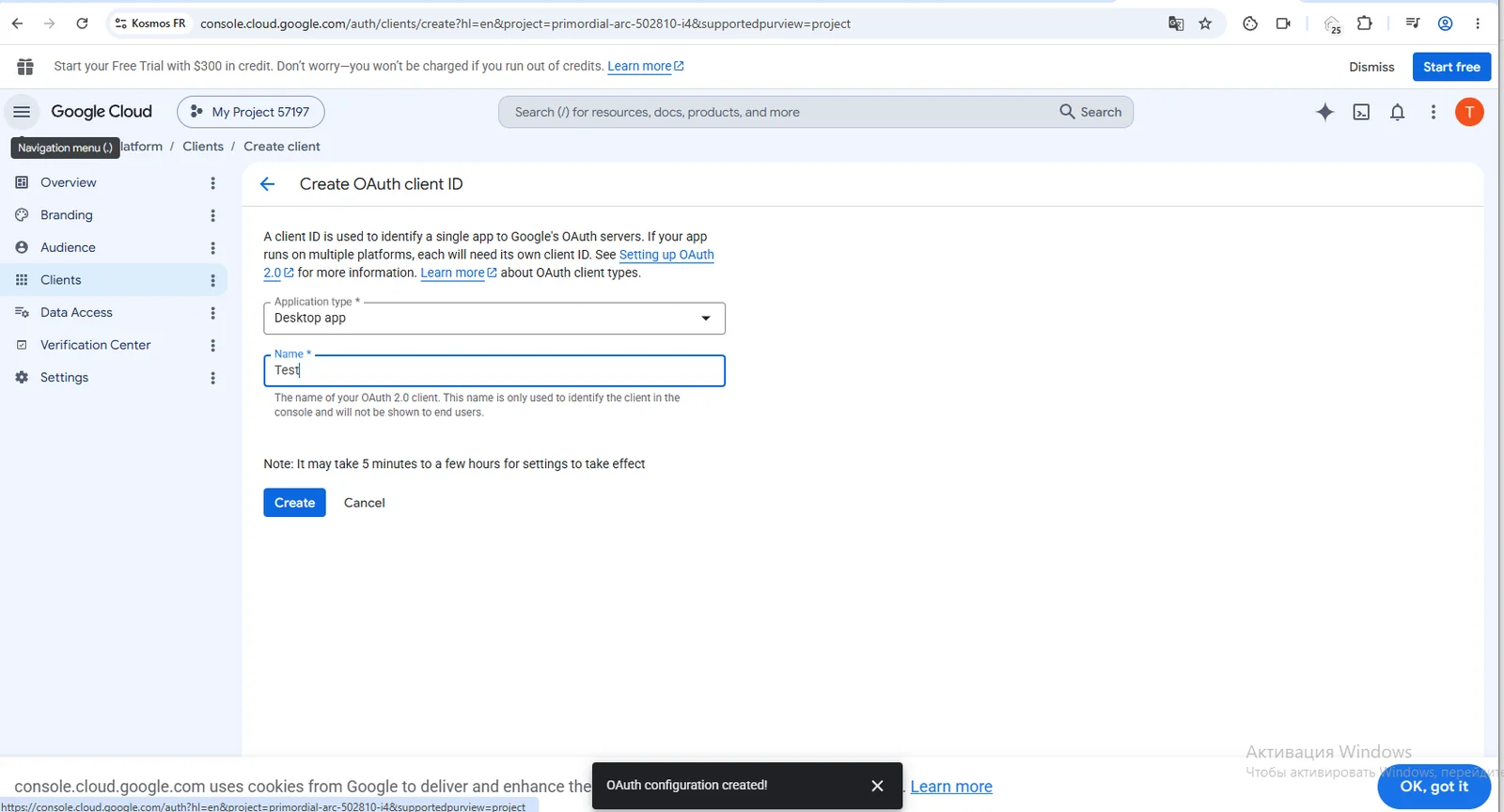Image resolution: width=1504 pixels, height=812 pixels.
Task: Open Learn more about OAuth client types
Action: (458, 273)
